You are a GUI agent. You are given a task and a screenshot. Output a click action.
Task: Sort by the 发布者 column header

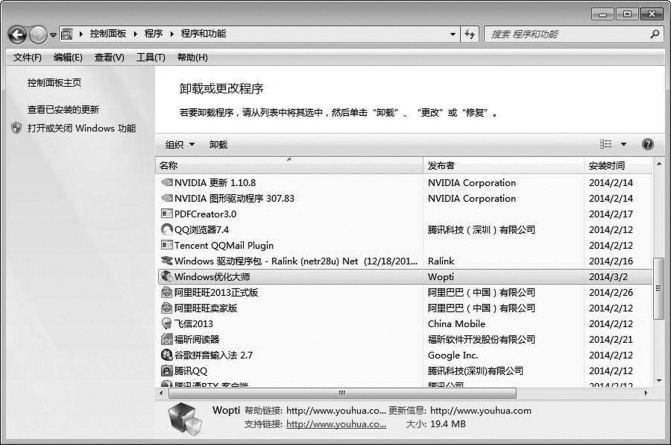[504, 166]
